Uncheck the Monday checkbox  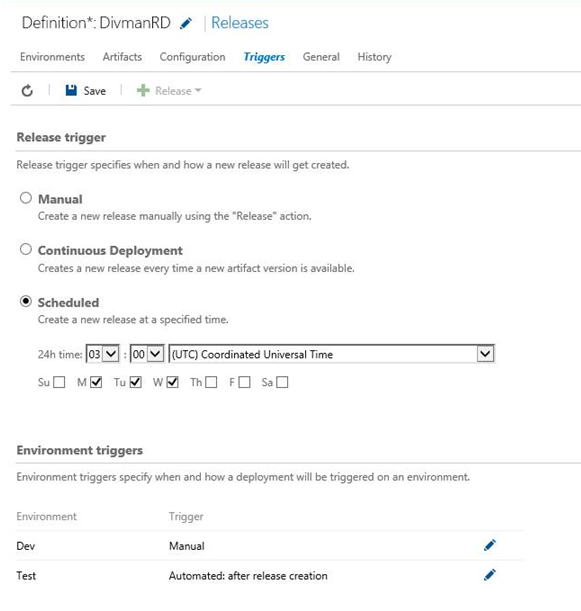click(x=96, y=382)
